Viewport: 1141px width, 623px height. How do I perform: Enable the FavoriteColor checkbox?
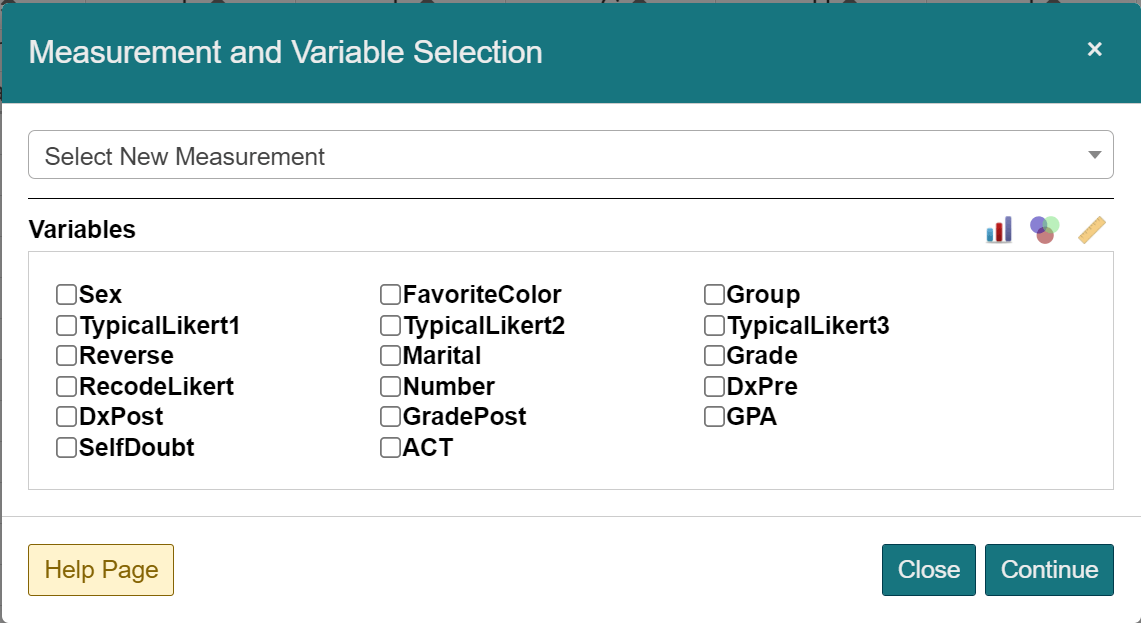click(x=390, y=295)
